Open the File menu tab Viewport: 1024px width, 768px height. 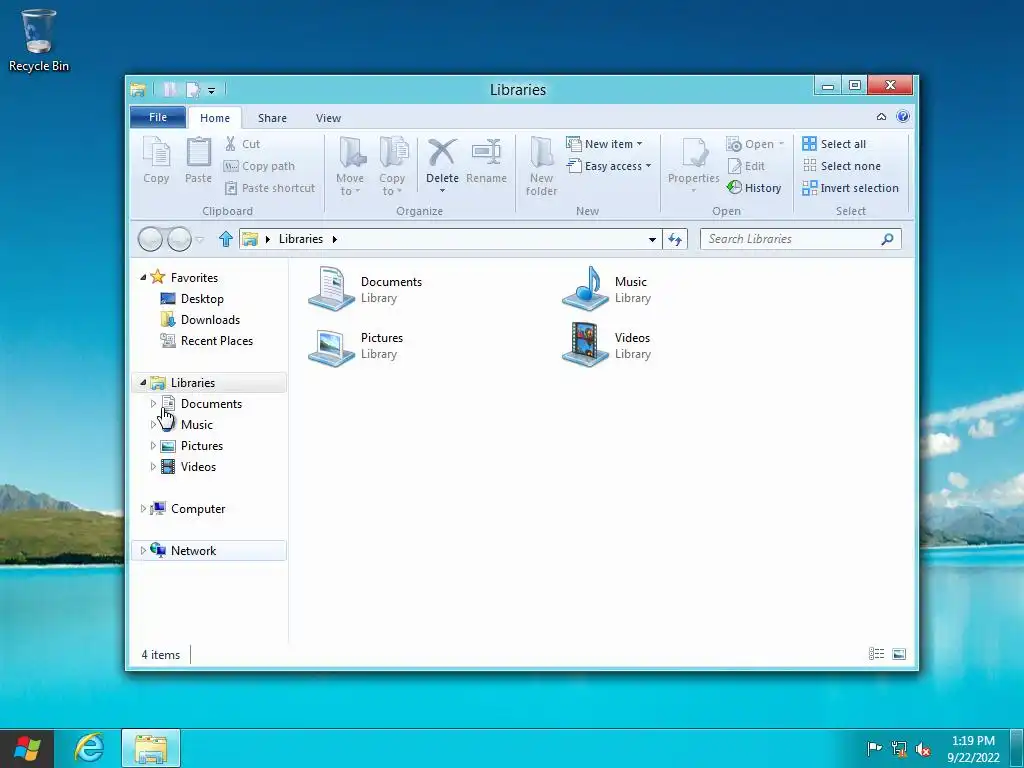[x=158, y=117]
